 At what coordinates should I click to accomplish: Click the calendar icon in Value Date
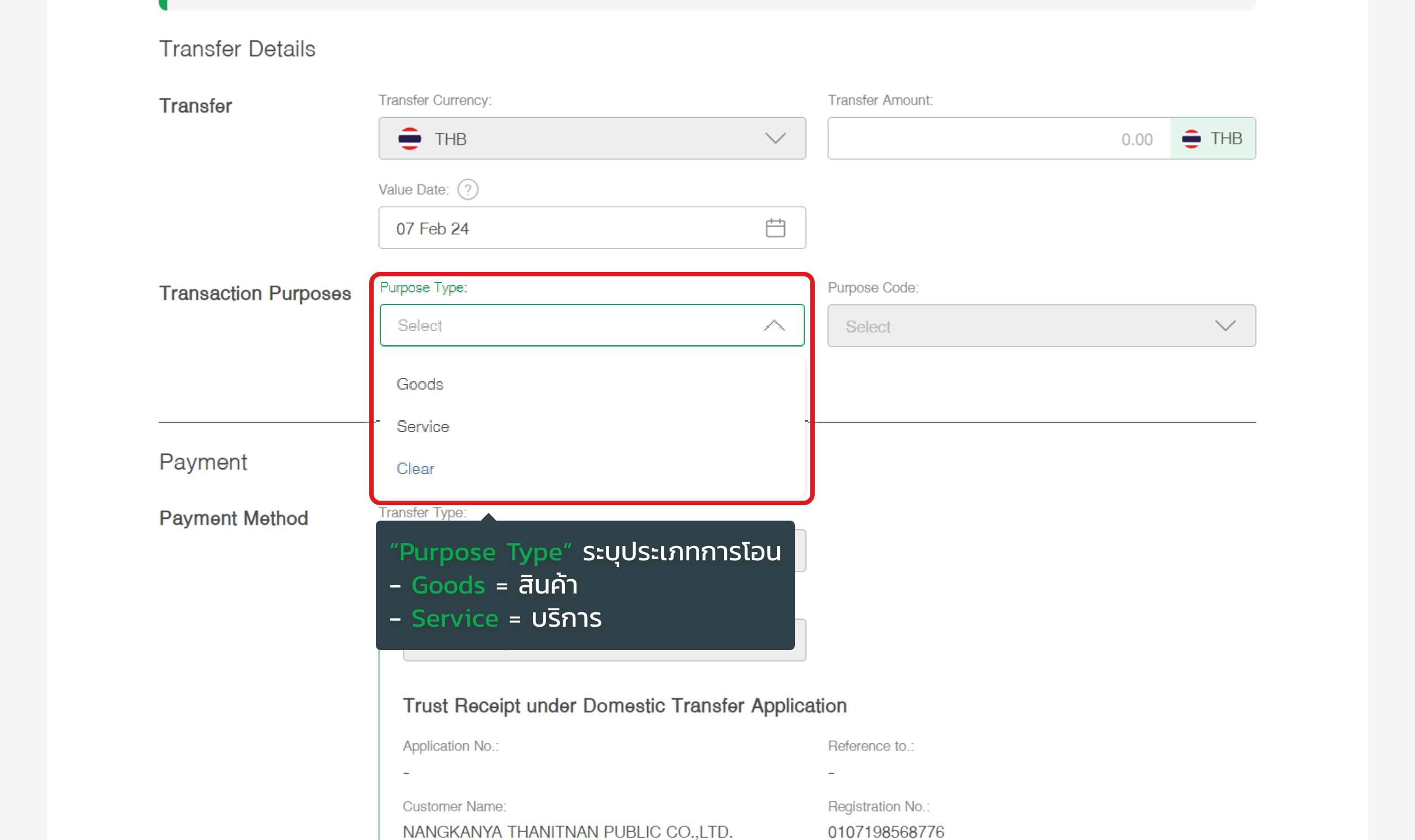pos(775,228)
